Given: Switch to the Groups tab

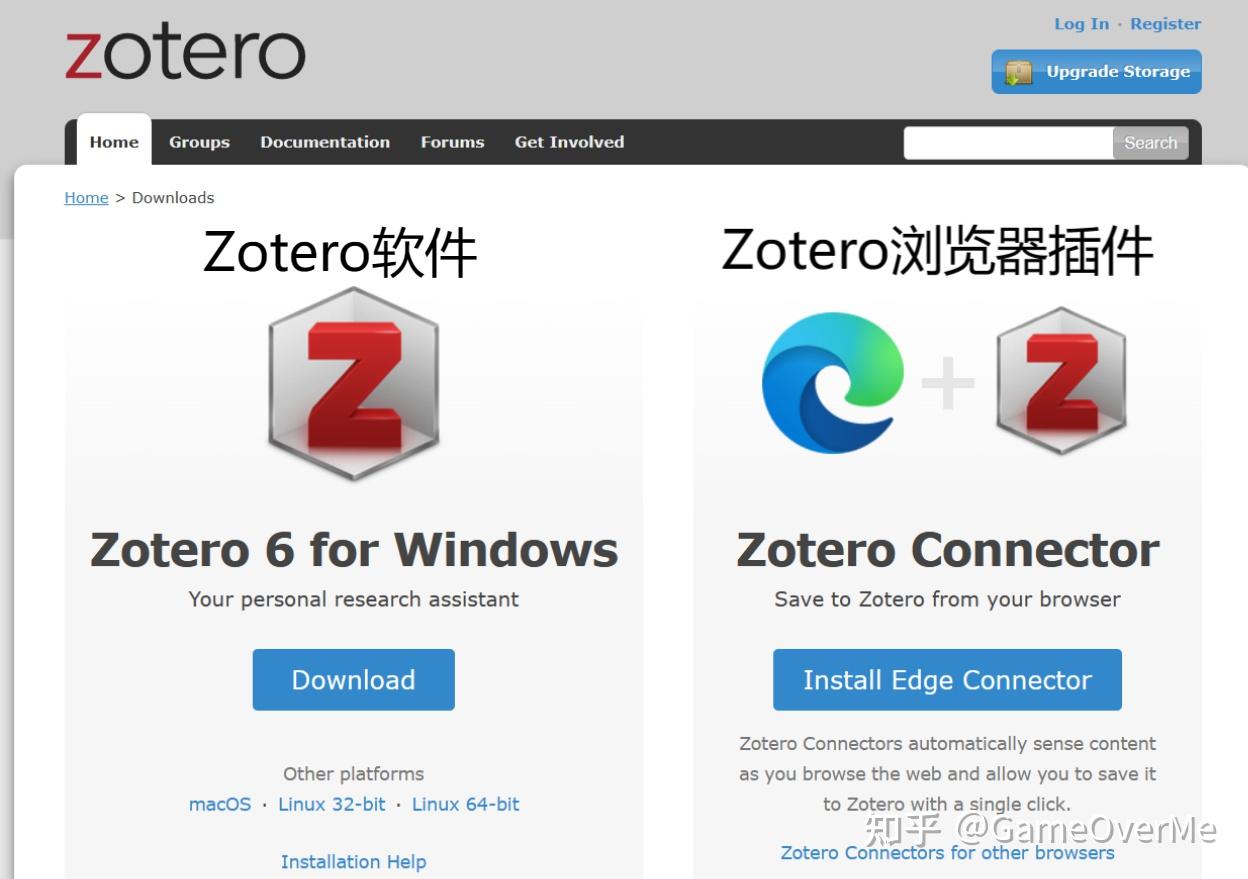Looking at the screenshot, I should (x=199, y=142).
